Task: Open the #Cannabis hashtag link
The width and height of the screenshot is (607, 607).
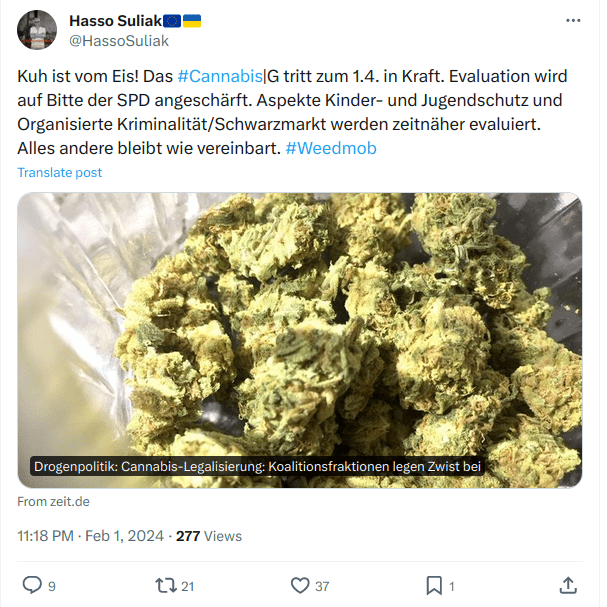Action: click(x=220, y=76)
